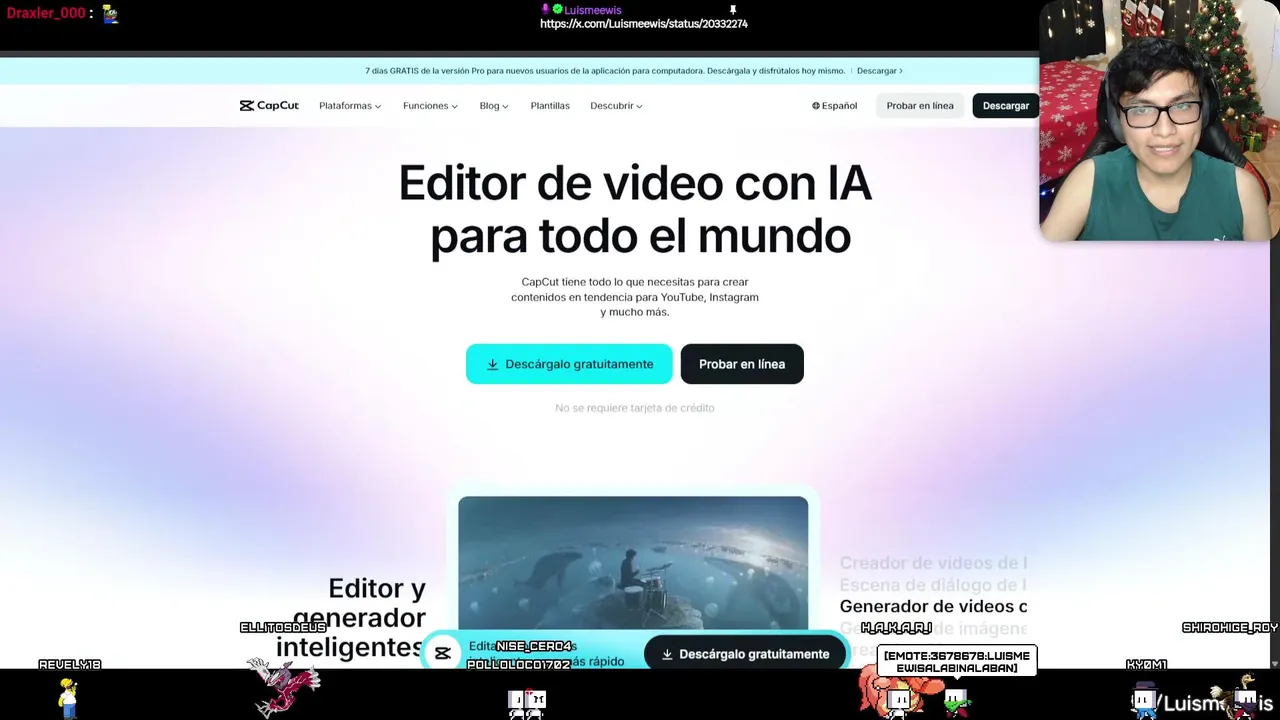Image resolution: width=1280 pixels, height=720 pixels.
Task: Click the download arrow icon in cyan button
Action: pyautogui.click(x=492, y=364)
